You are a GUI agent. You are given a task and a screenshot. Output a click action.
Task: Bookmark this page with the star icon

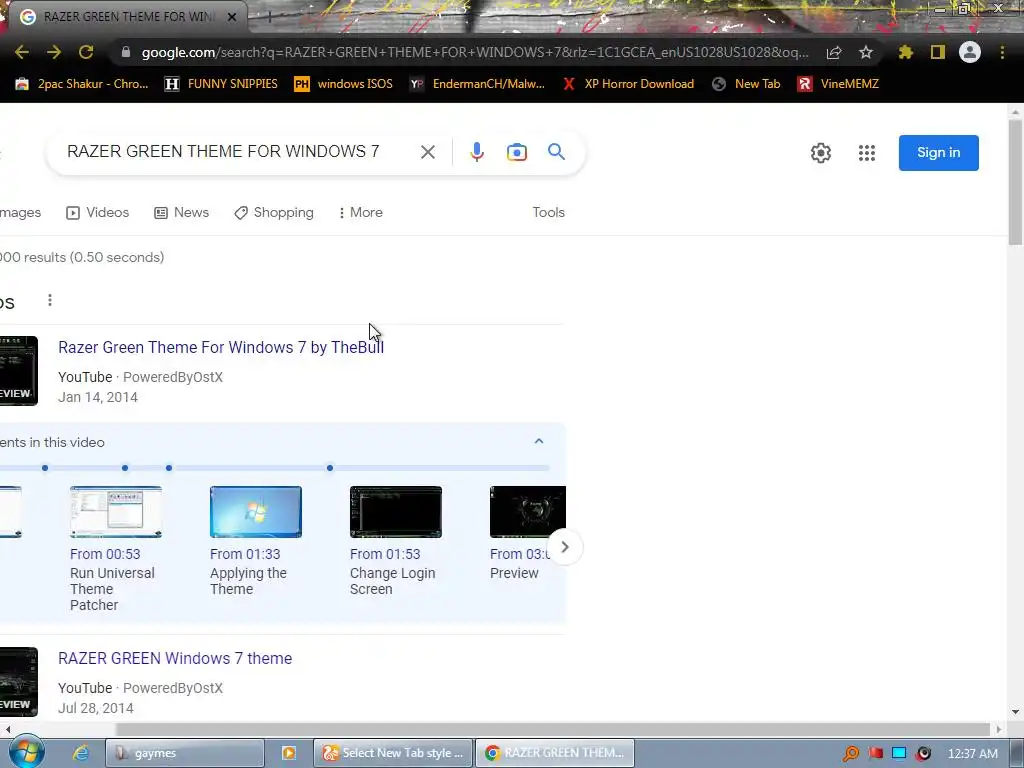click(x=866, y=52)
